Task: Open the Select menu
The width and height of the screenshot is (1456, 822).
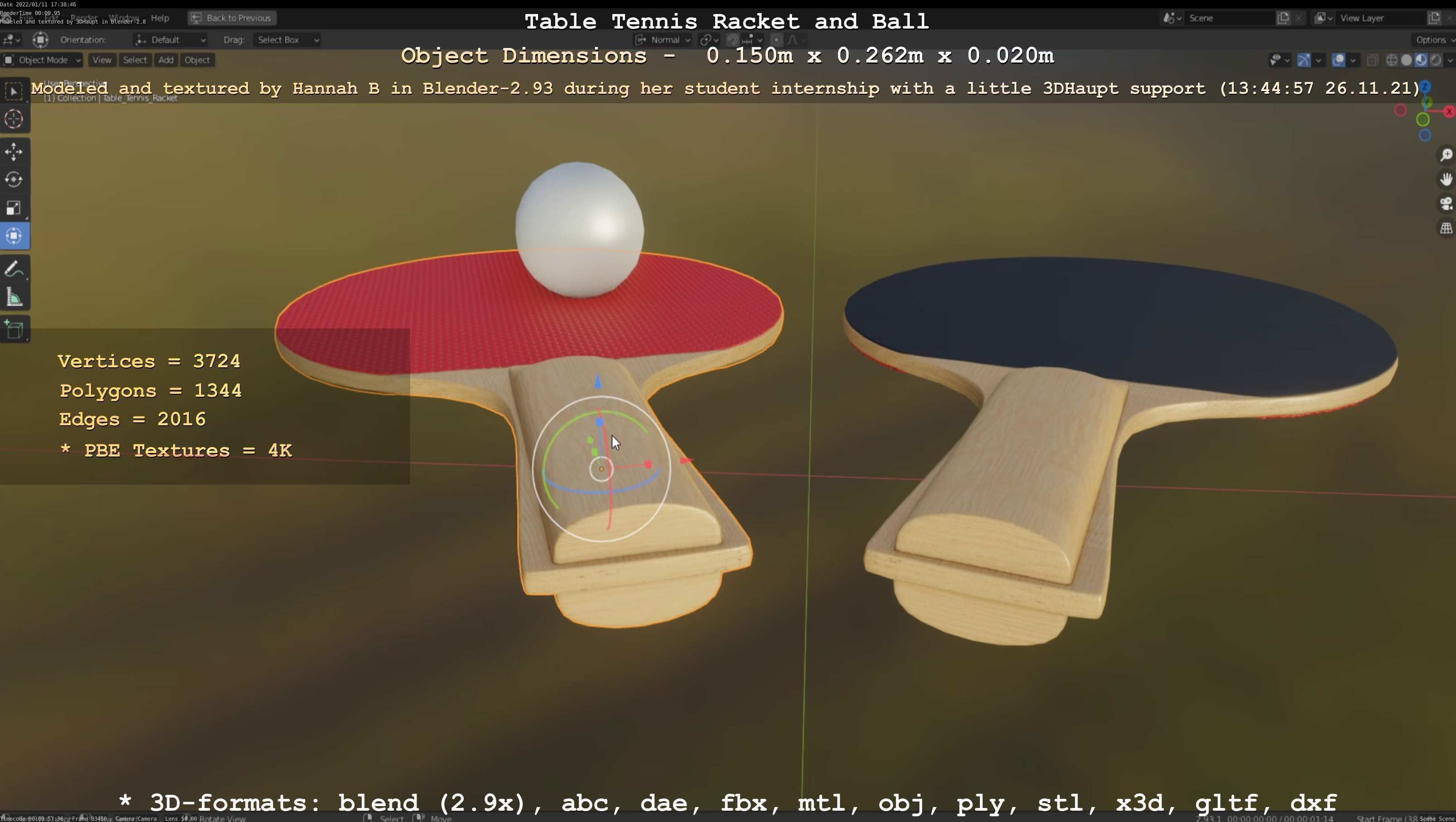Action: pos(135,60)
